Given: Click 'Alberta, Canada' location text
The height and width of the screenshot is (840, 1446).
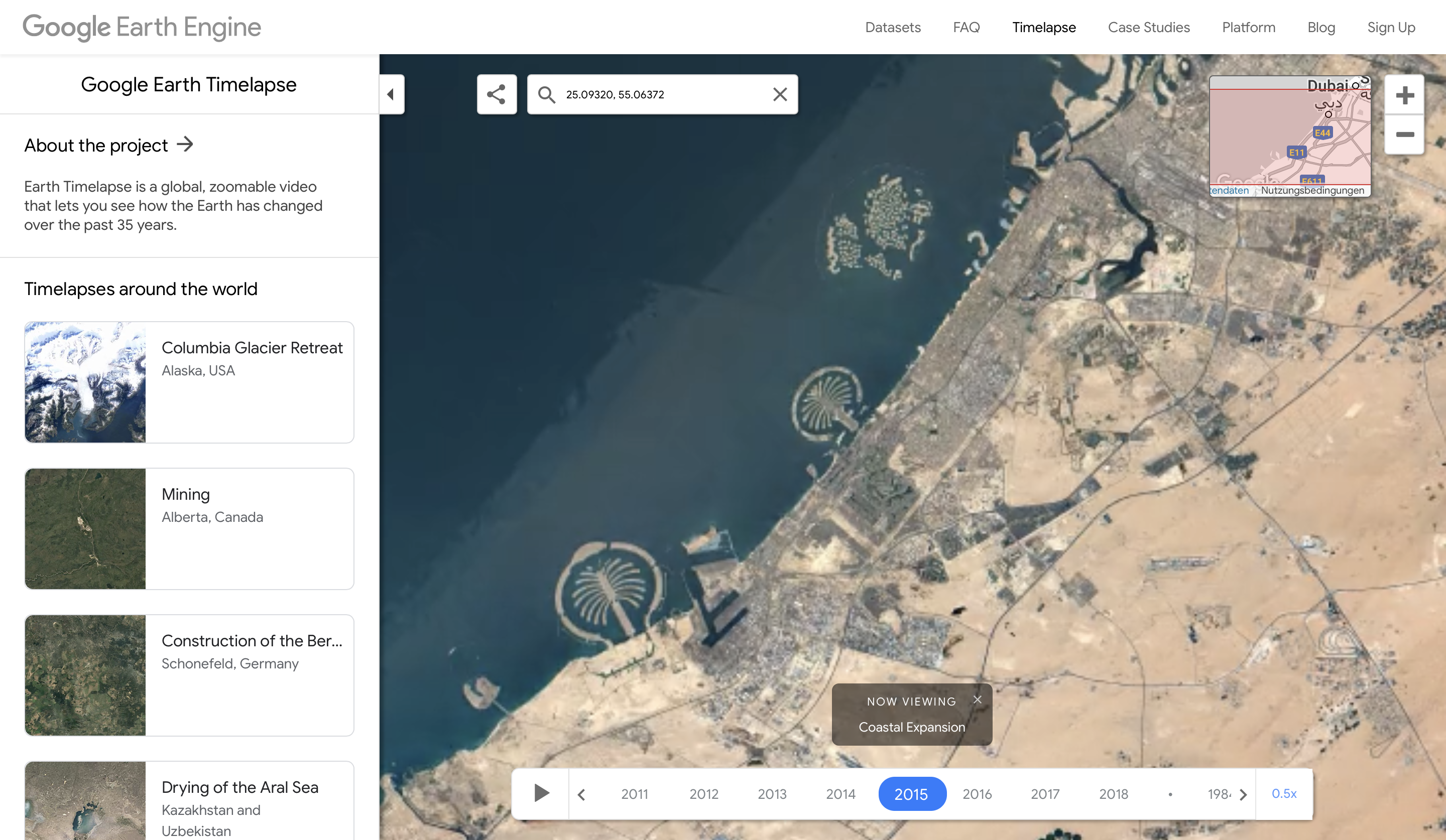Looking at the screenshot, I should [x=212, y=517].
